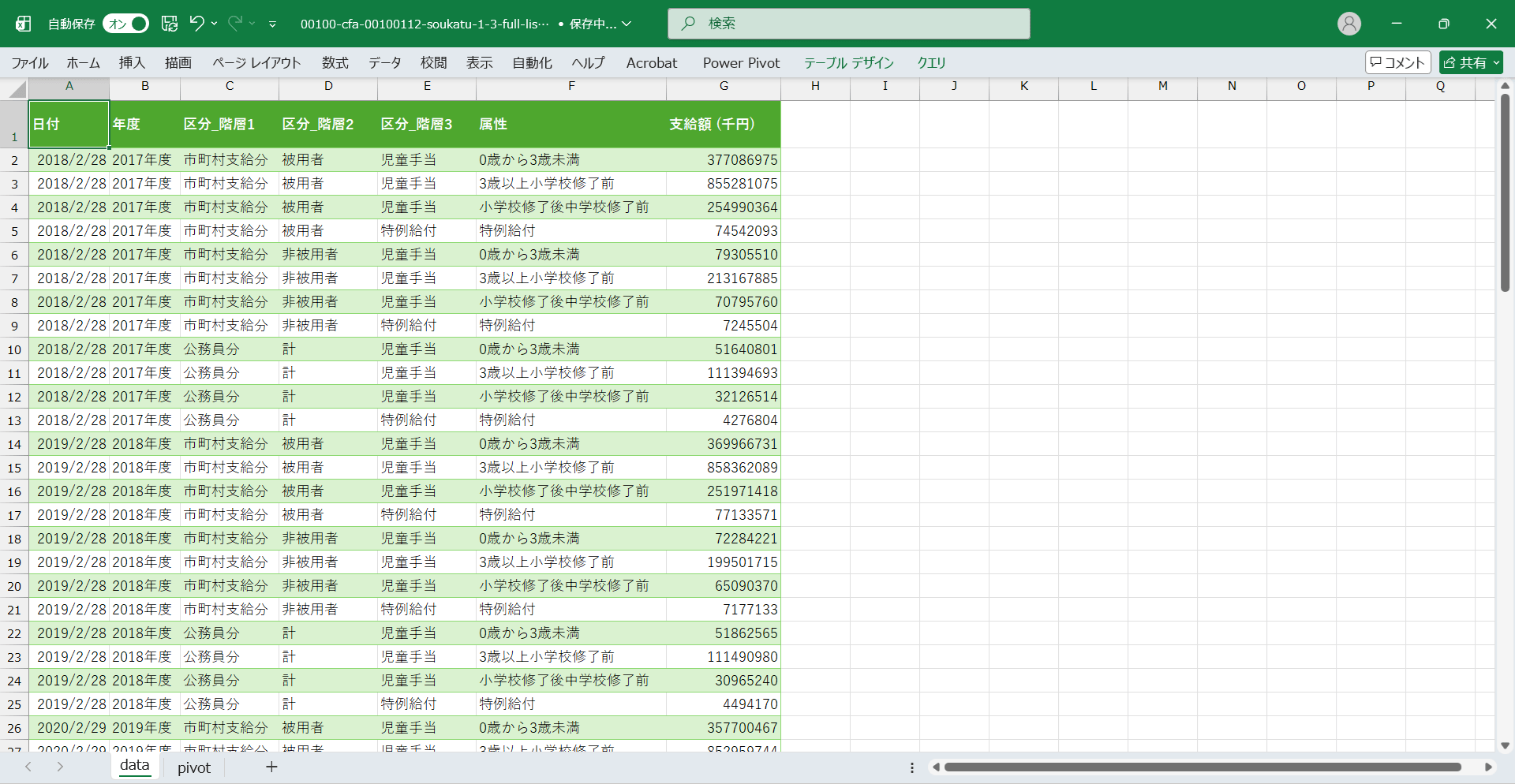
Task: Expand Customize Quick Access Toolbar menu
Action: (x=272, y=24)
